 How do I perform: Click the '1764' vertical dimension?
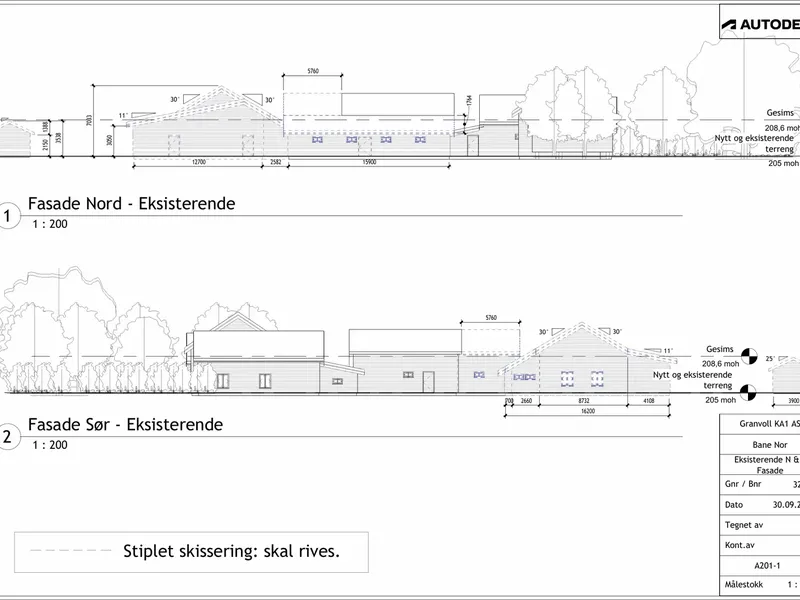click(x=469, y=101)
